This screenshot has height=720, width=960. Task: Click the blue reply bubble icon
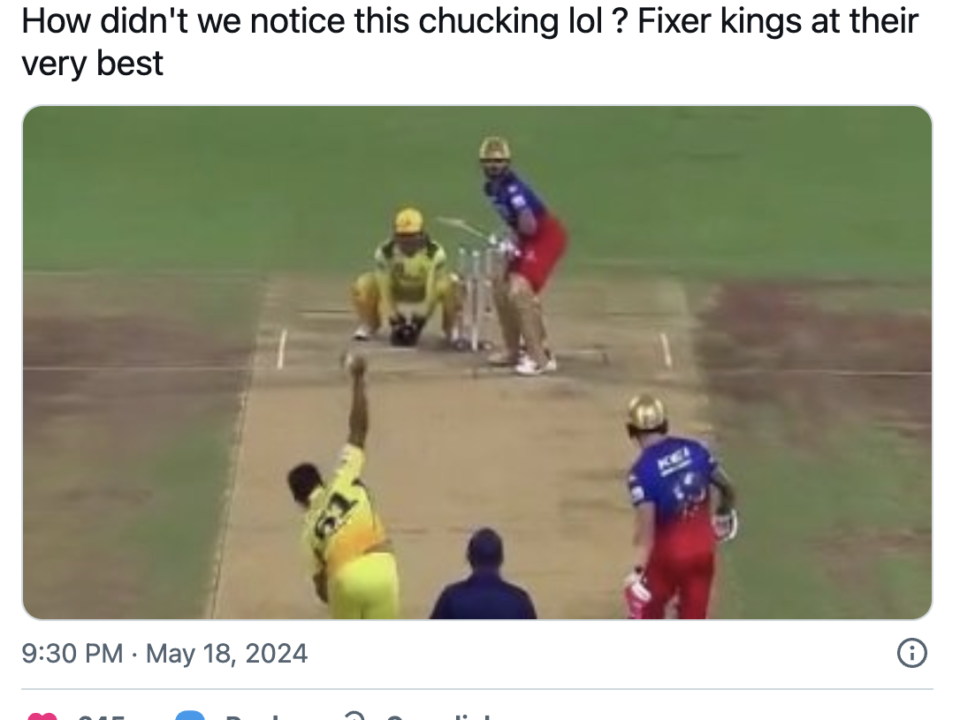click(190, 715)
